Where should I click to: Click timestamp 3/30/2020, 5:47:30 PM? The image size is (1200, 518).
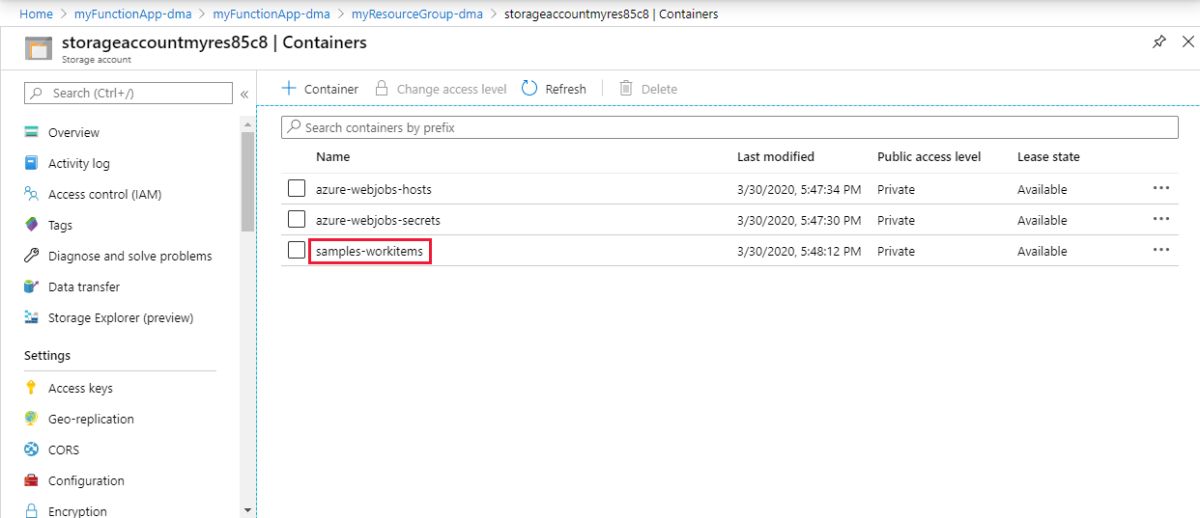coord(799,220)
